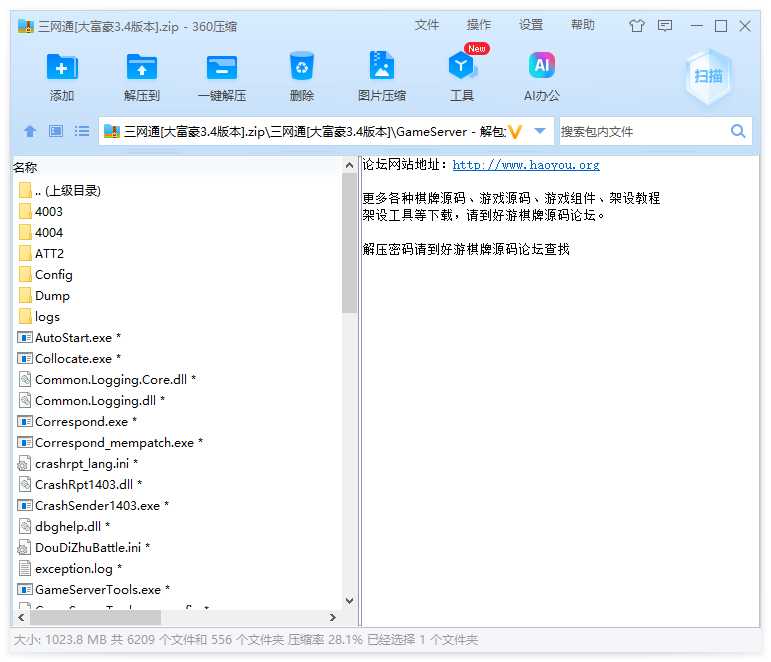Select the Common.Logging.Core.dll file icon
The height and width of the screenshot is (662, 771).
25,379
